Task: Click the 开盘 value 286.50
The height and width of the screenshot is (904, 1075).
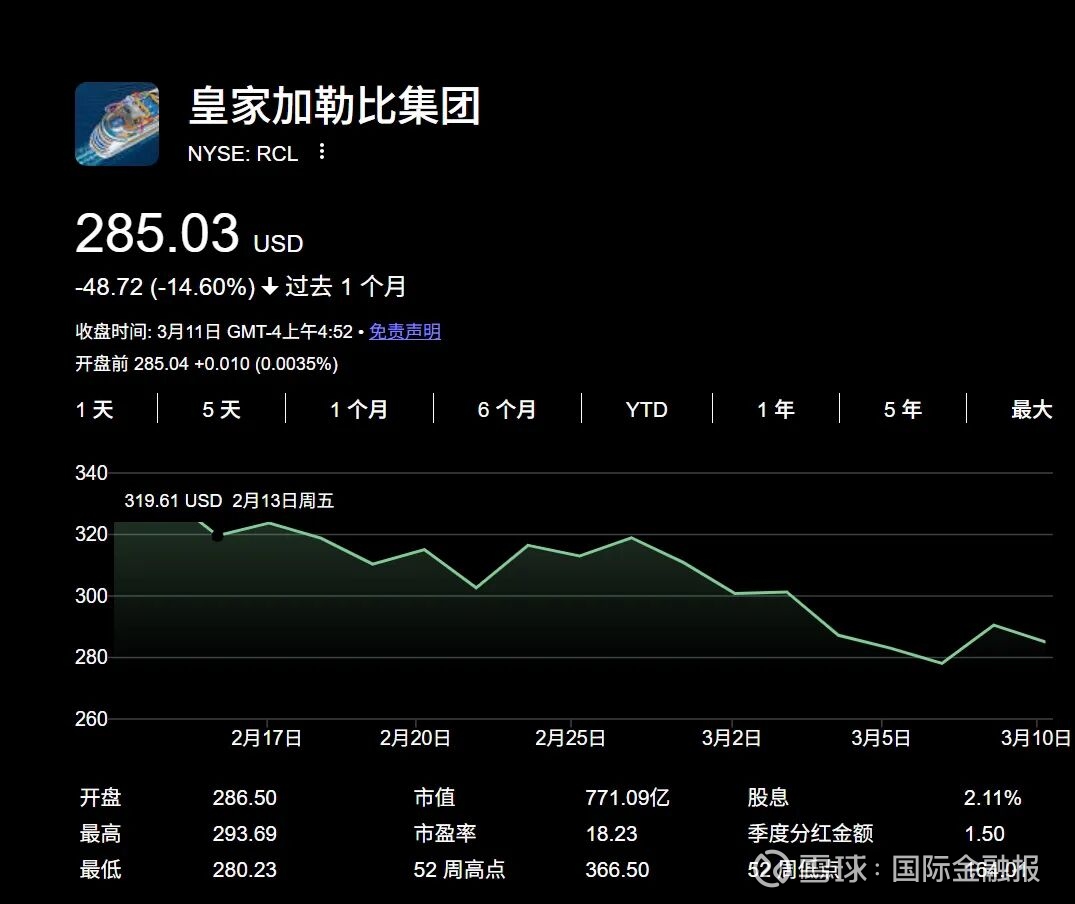Action: 245,798
